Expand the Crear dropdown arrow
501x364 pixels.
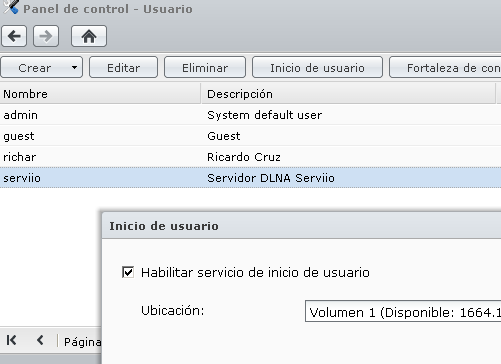74,68
